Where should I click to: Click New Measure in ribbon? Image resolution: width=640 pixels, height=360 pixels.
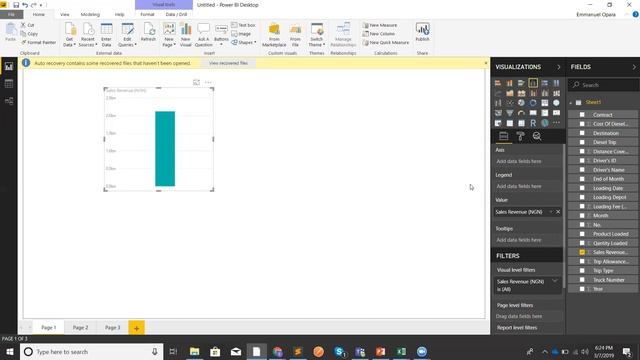click(x=380, y=25)
